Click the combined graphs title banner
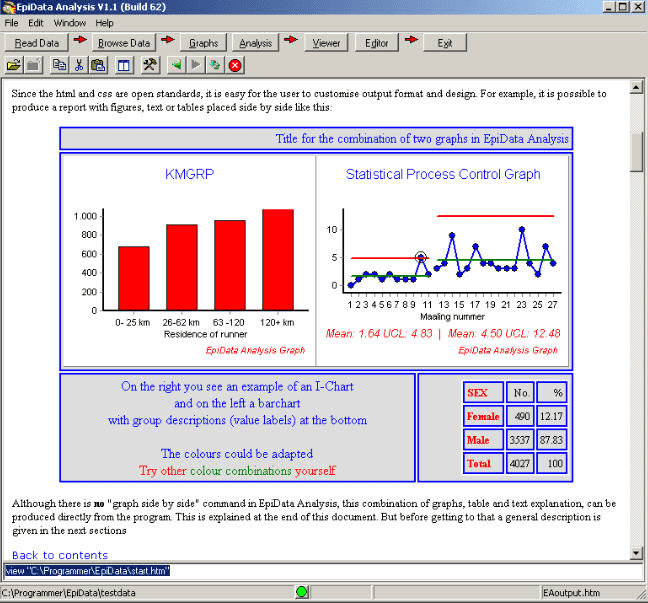 point(316,138)
